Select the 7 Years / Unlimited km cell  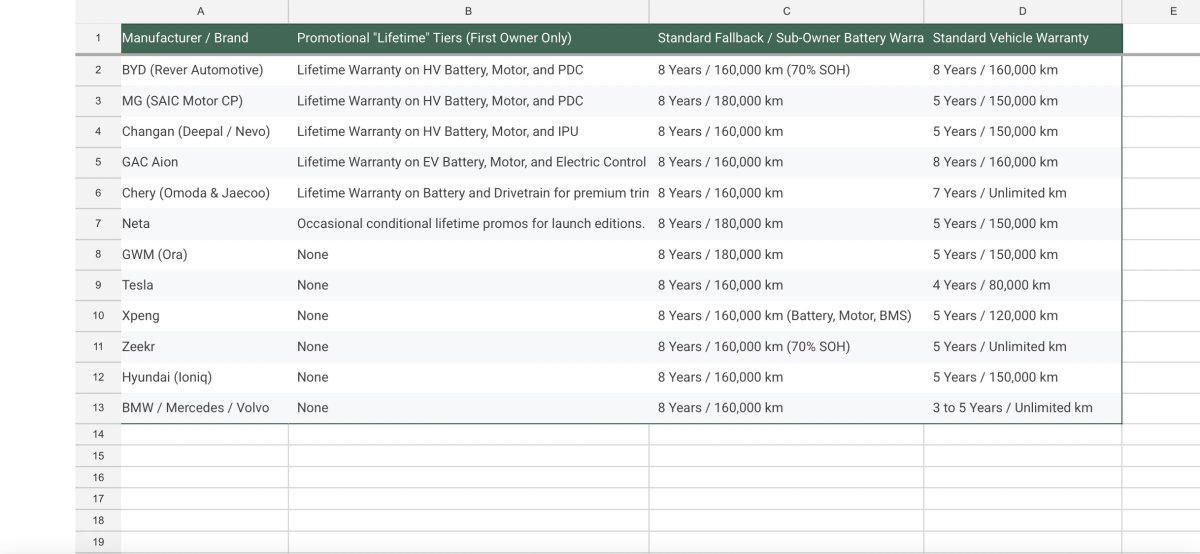[1022, 193]
